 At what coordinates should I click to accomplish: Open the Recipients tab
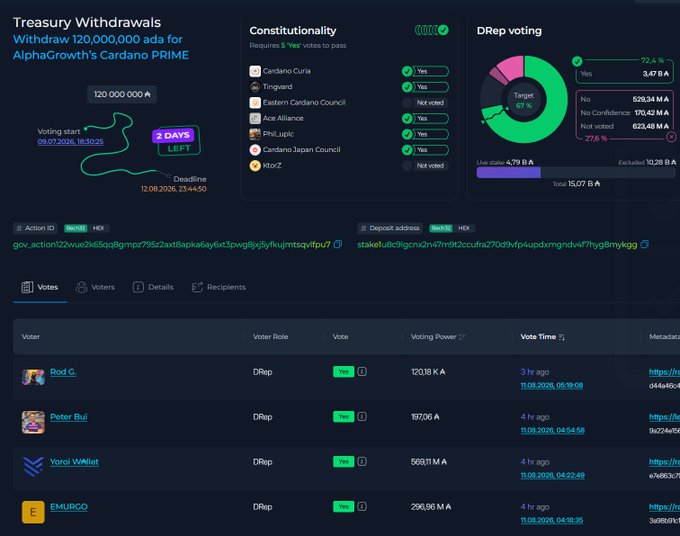[219, 287]
